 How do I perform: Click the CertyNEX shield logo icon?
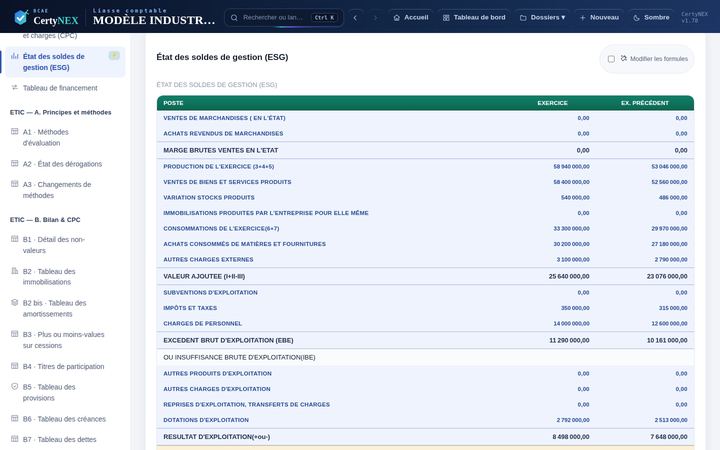21,17
